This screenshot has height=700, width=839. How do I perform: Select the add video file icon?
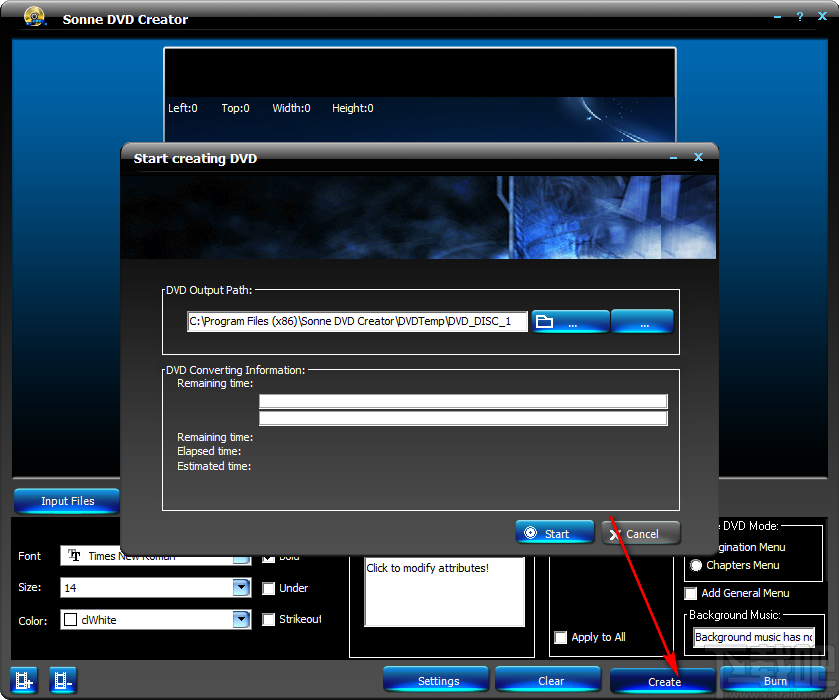click(x=22, y=680)
